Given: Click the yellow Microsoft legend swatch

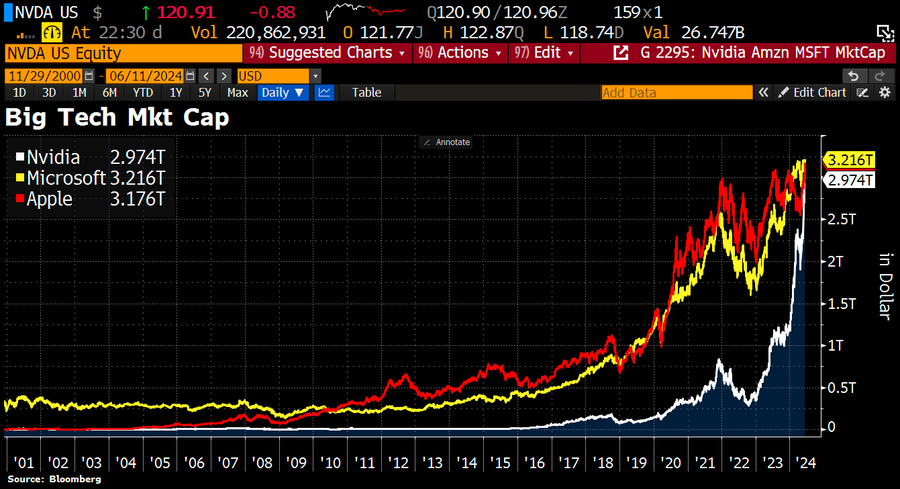Looking at the screenshot, I should point(20,178).
